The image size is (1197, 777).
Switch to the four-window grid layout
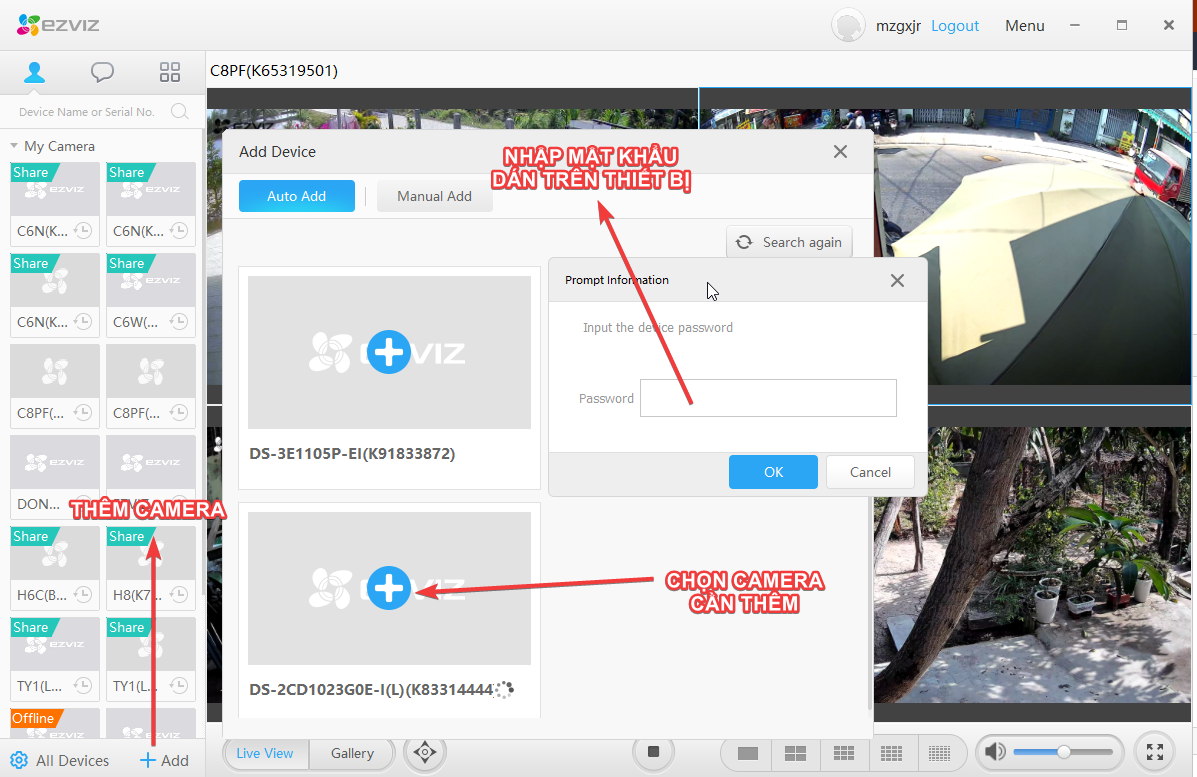795,753
